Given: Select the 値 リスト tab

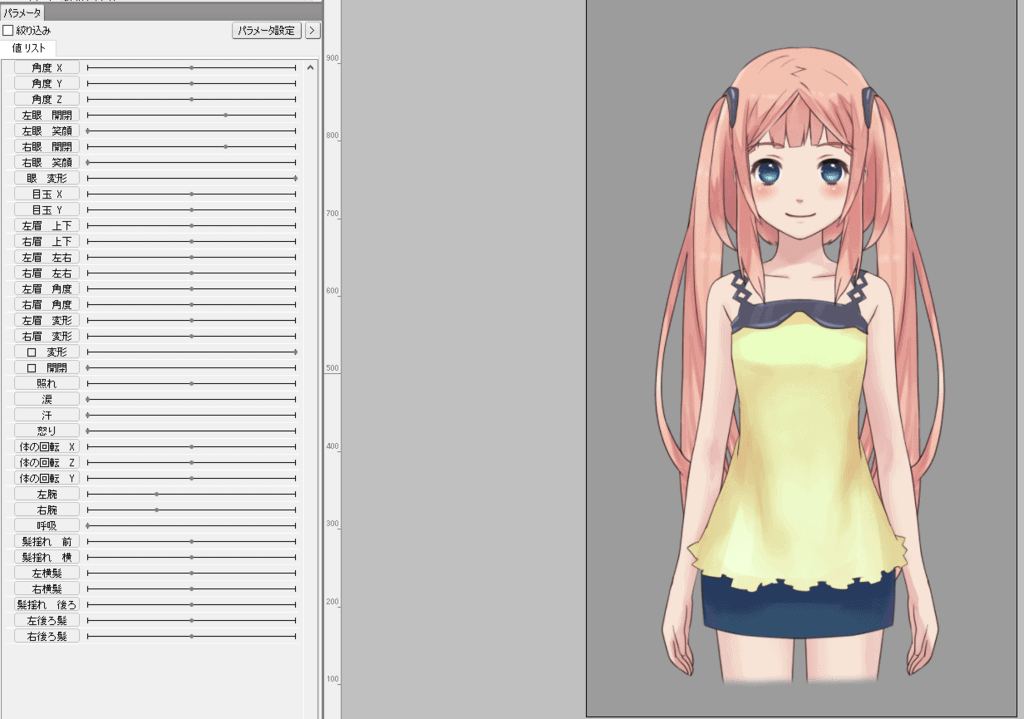Looking at the screenshot, I should pos(30,48).
